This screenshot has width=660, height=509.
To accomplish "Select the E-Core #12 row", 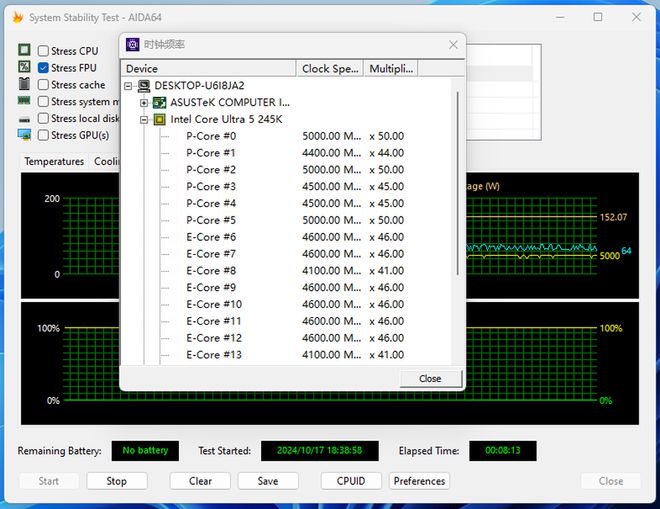I will pos(286,338).
